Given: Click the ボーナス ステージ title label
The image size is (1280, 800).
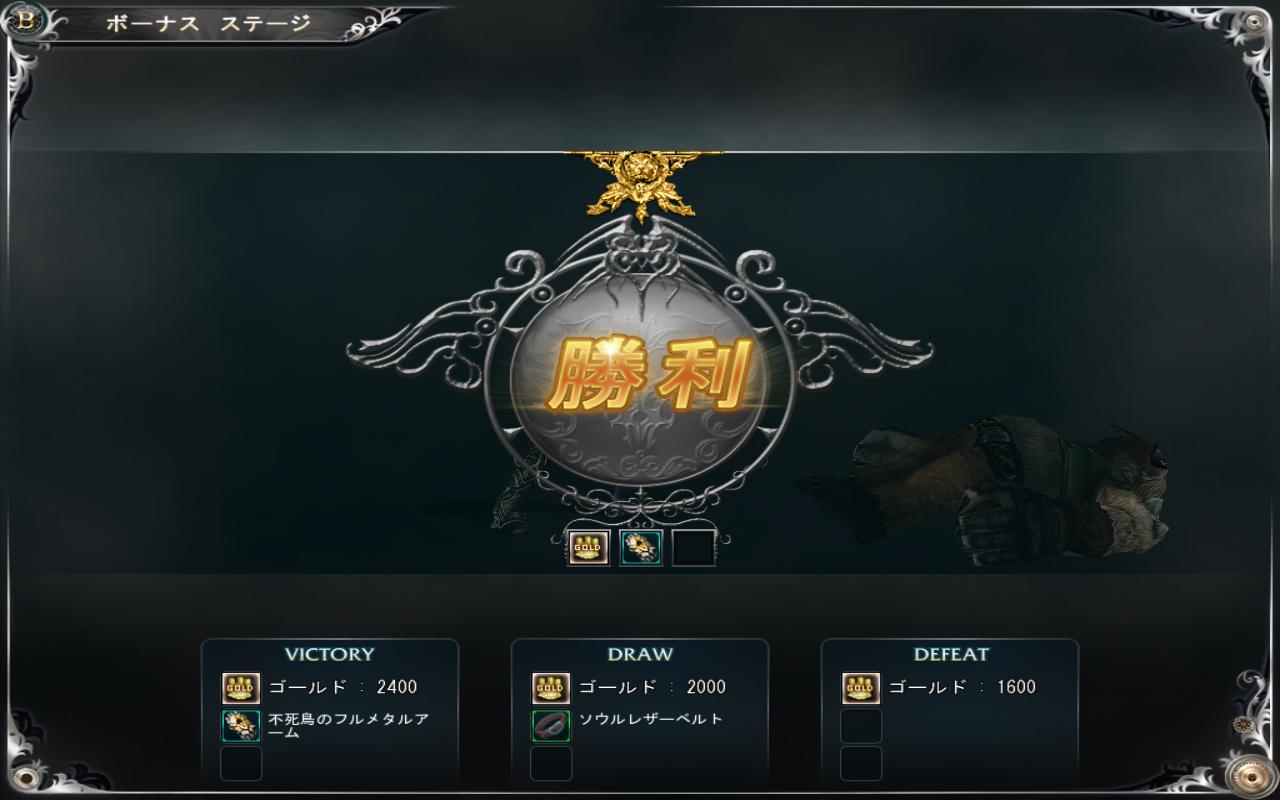Looking at the screenshot, I should coord(208,23).
